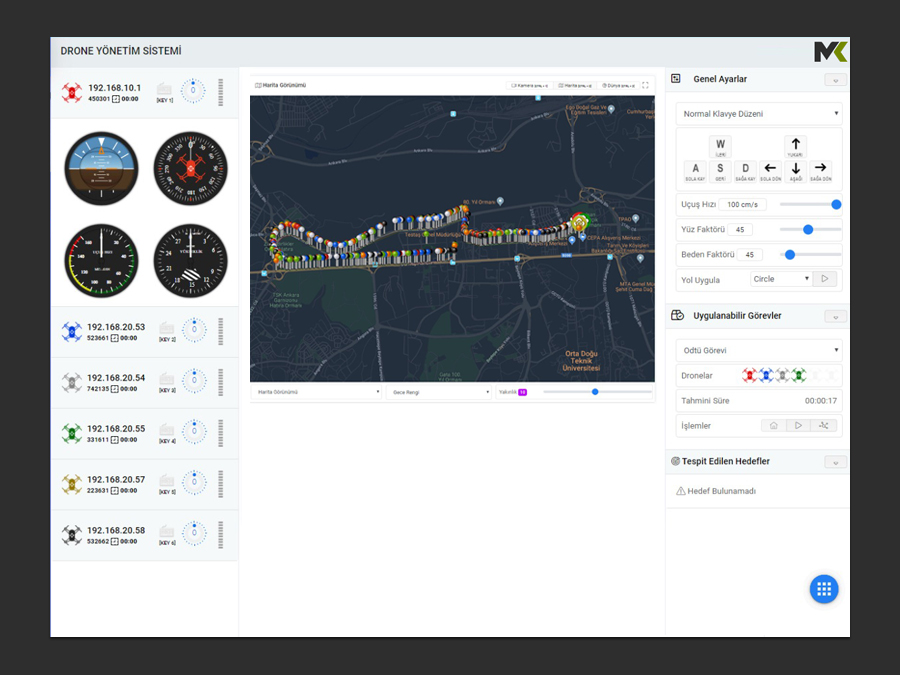Run Yol Uygula path with play button
This screenshot has height=675, width=900.
825,279
